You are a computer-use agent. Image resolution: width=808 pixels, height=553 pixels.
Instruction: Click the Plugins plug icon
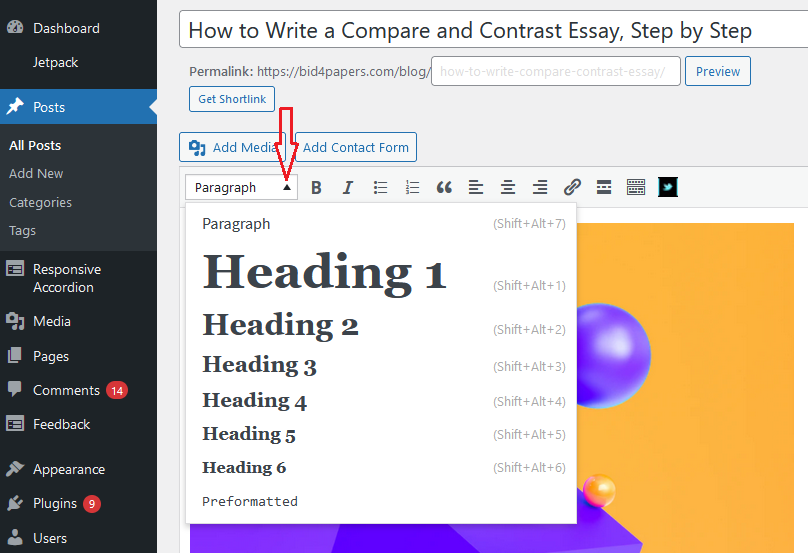click(x=15, y=502)
